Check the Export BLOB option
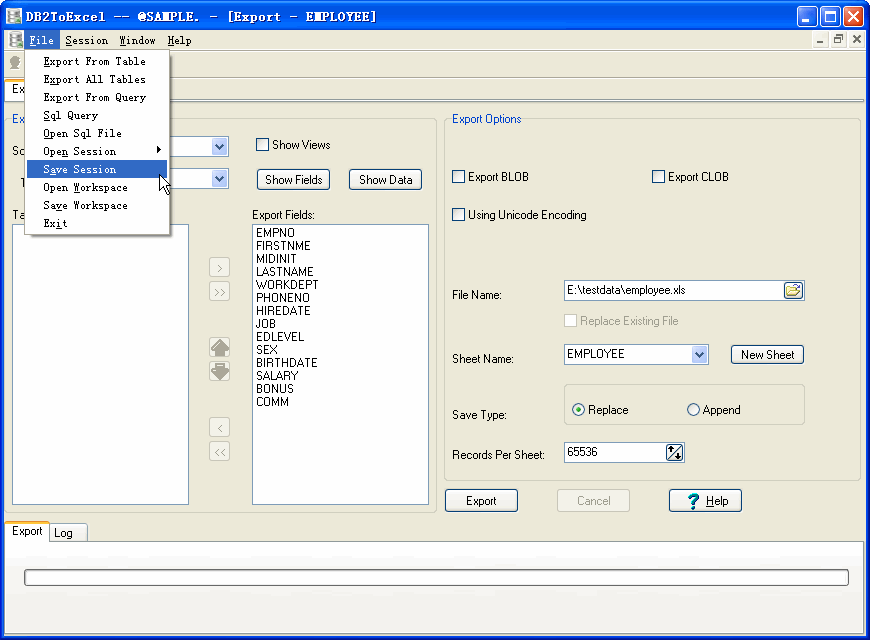Image resolution: width=870 pixels, height=640 pixels. (x=458, y=177)
